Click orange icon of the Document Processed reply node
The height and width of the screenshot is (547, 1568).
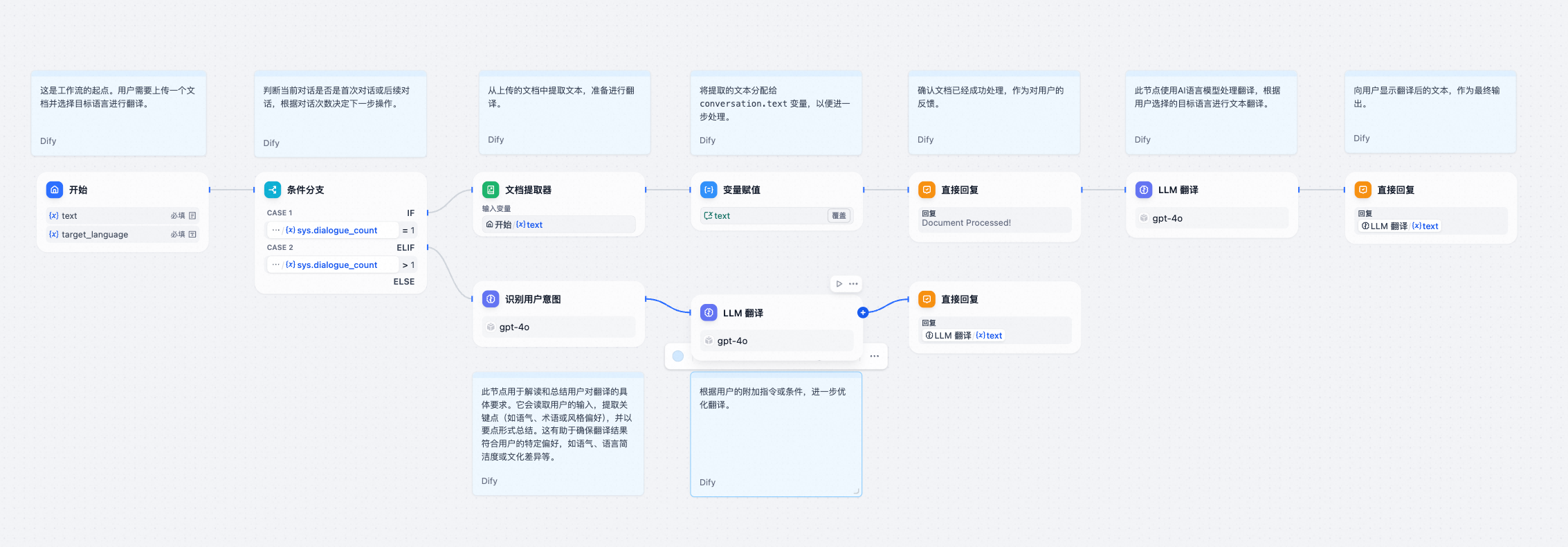(927, 190)
